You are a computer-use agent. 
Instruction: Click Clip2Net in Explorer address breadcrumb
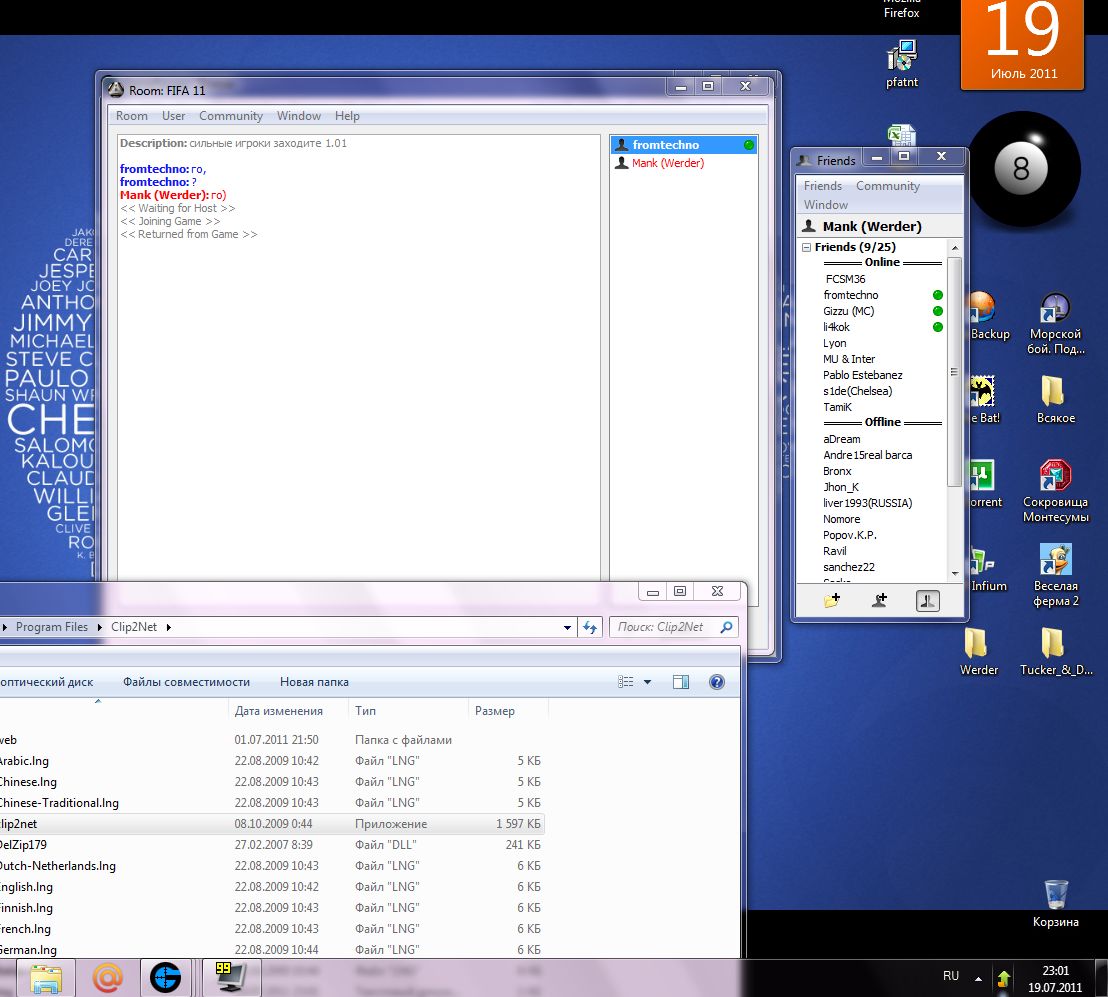134,627
